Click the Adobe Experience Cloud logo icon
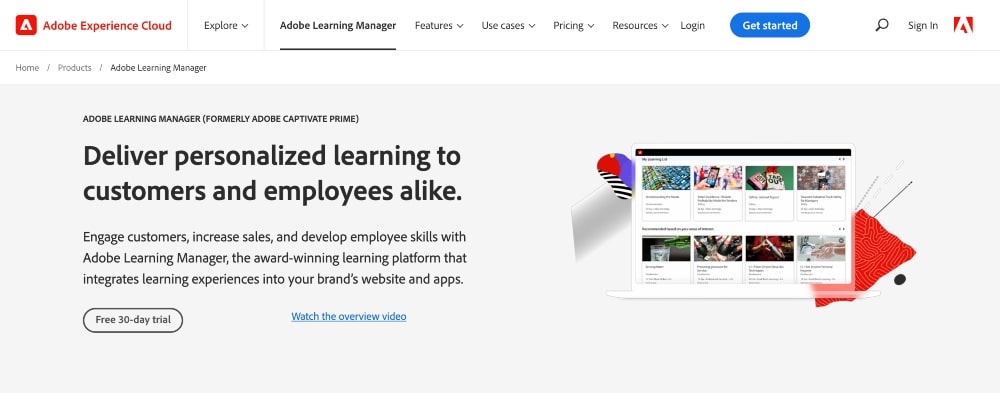1000x393 pixels. 26,26
